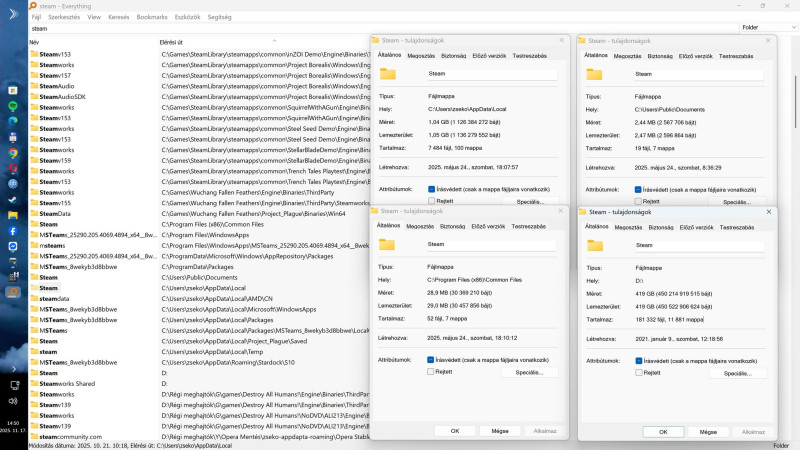Select the folder icon of SteamAudio row
The width and height of the screenshot is (800, 450).
(x=34, y=86)
